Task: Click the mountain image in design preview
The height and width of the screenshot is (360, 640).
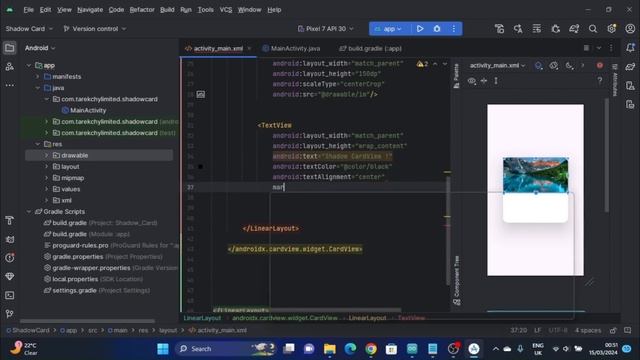Action: coord(536,175)
